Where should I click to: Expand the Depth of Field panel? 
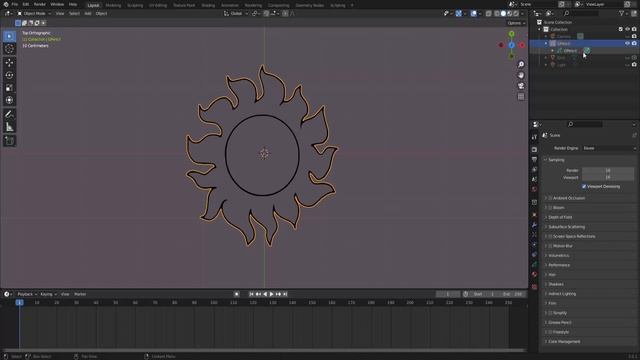560,217
